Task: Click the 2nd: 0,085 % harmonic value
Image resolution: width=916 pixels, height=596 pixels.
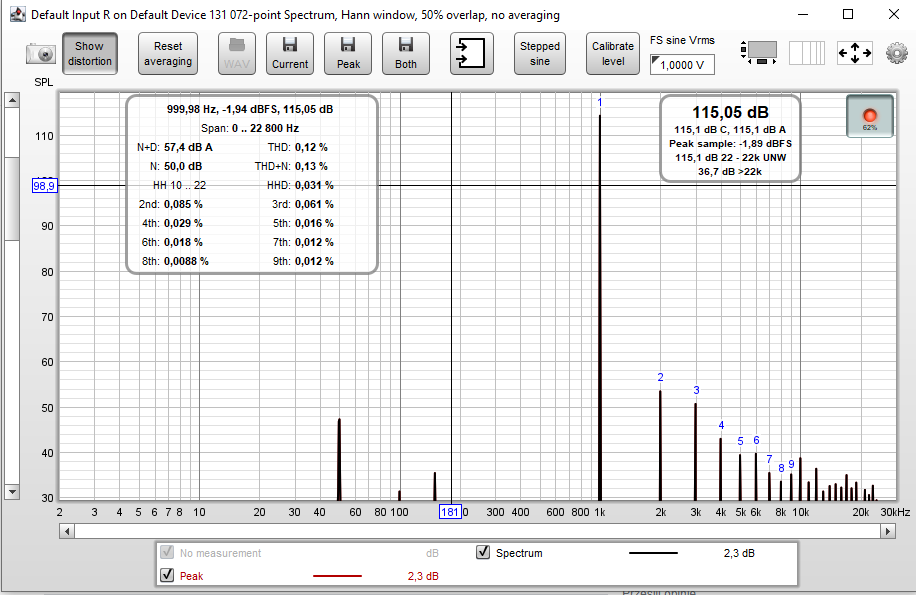Action: [171, 205]
